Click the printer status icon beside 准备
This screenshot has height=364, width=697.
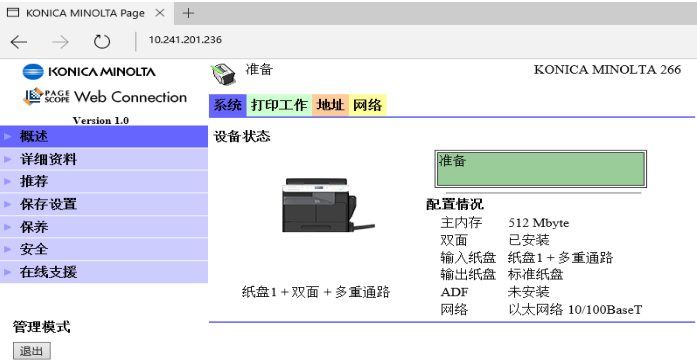[223, 74]
